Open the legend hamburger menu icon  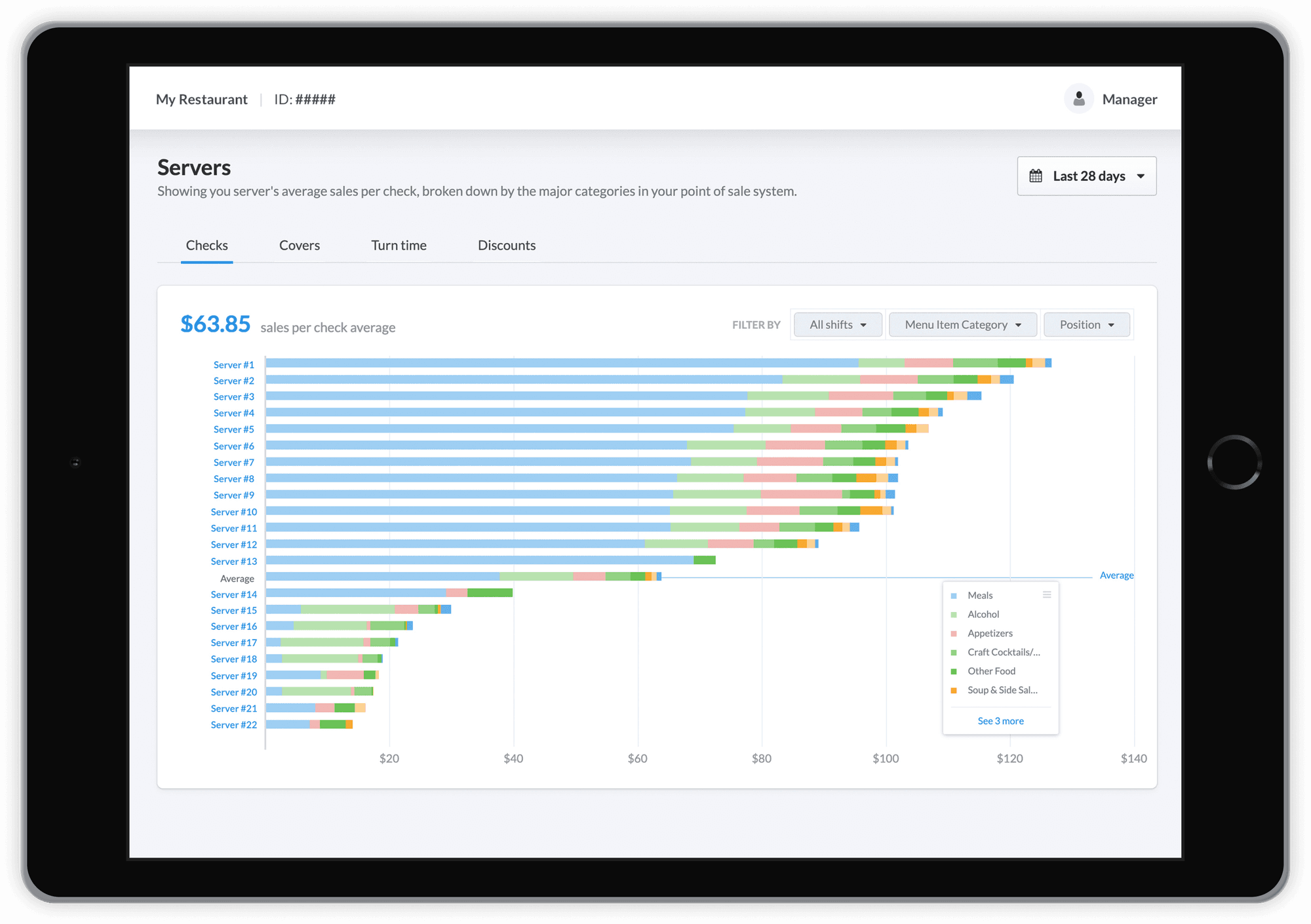coord(1047,595)
